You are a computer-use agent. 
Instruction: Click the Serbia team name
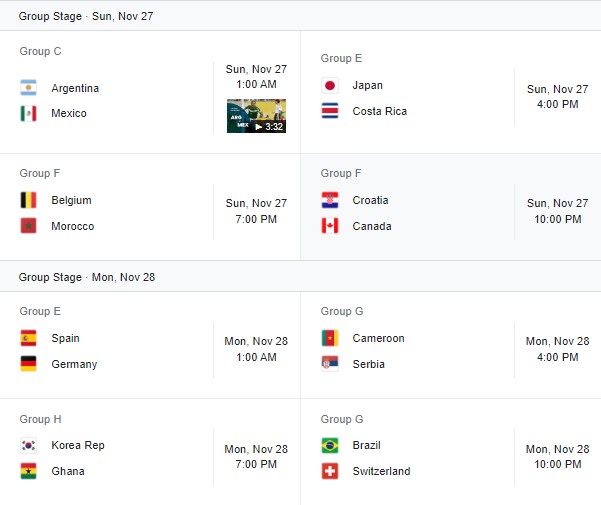click(368, 364)
